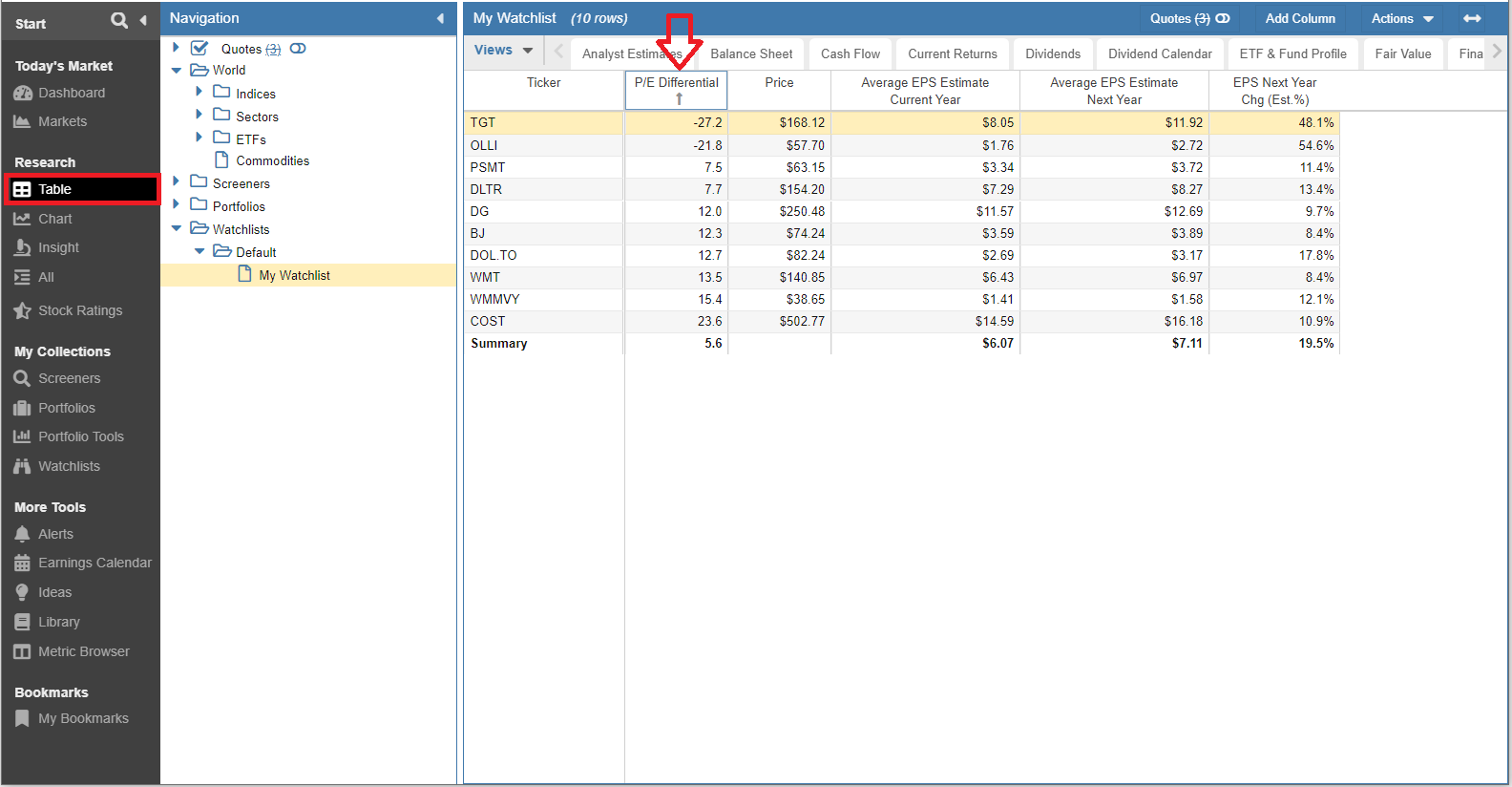Expand the Indices folder
Image resolution: width=1512 pixels, height=787 pixels.
point(199,92)
